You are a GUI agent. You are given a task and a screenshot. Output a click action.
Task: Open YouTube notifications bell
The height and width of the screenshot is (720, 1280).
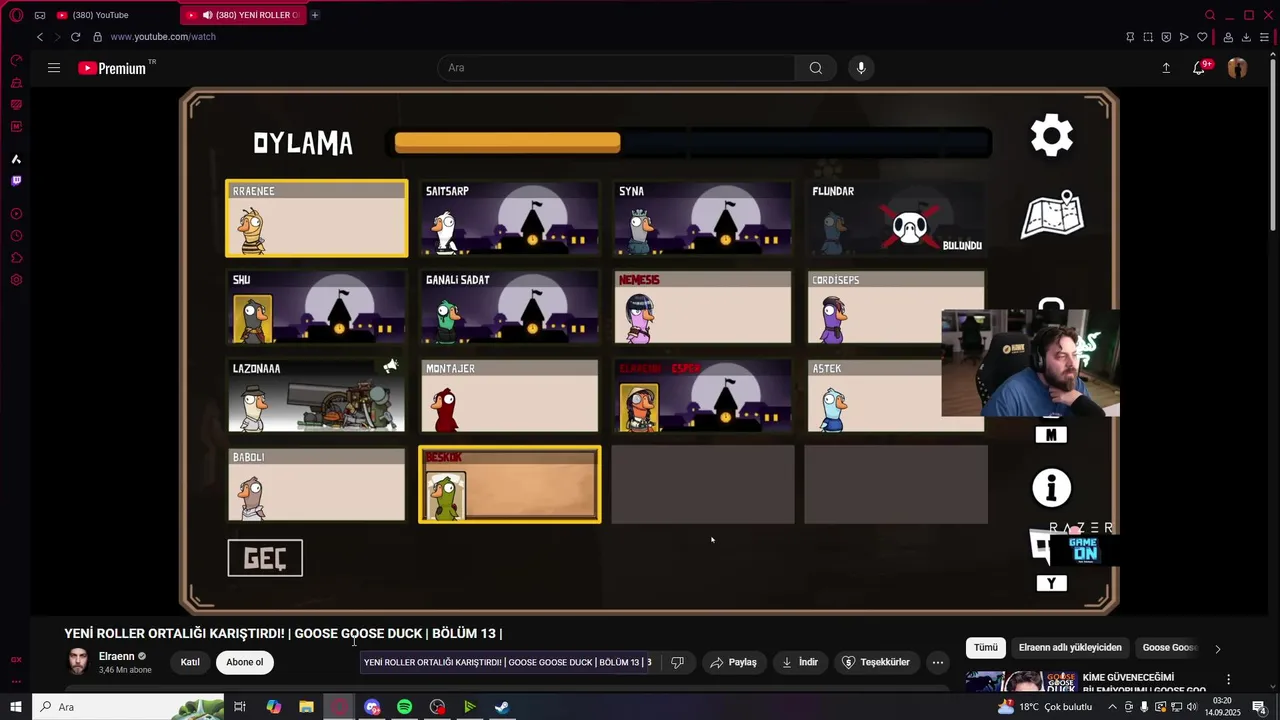click(x=1199, y=68)
